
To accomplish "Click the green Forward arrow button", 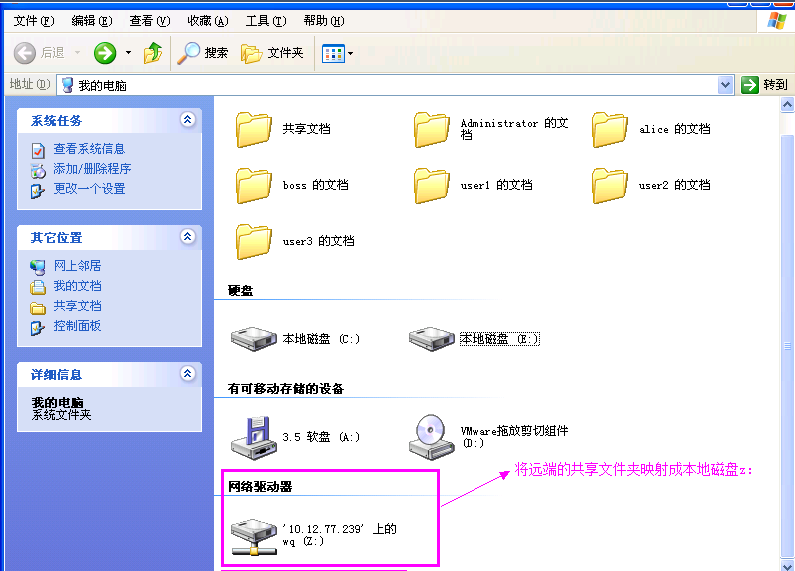I will tap(105, 53).
